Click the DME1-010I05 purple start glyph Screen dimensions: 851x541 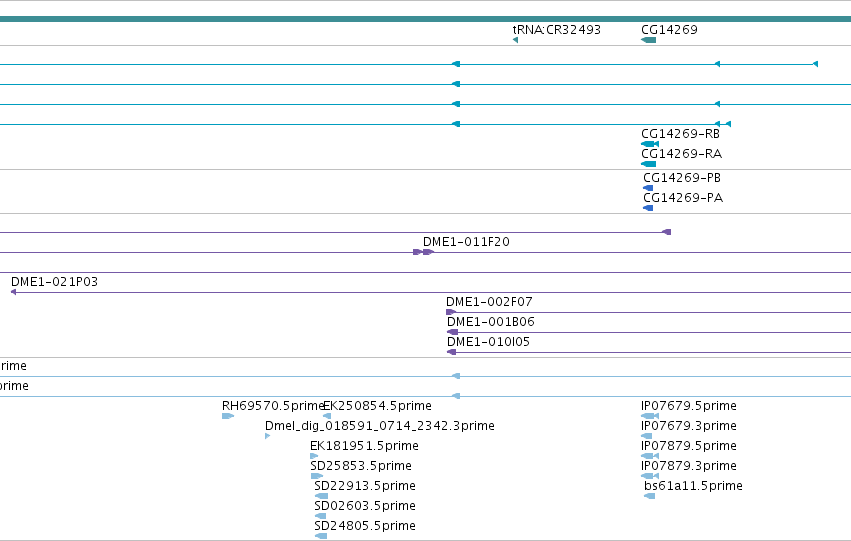pyautogui.click(x=451, y=353)
